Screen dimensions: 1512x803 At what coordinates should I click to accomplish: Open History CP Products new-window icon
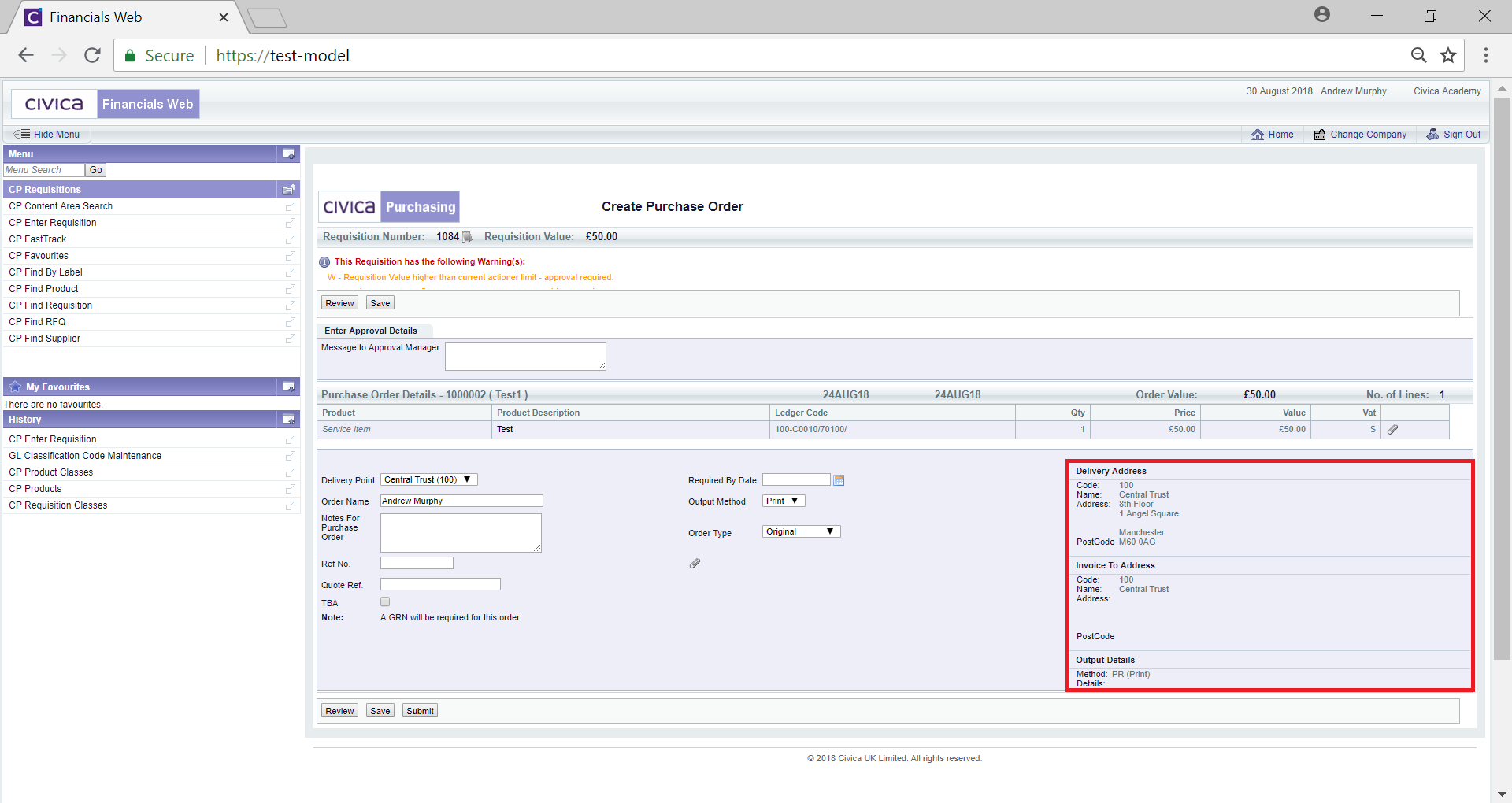click(290, 489)
